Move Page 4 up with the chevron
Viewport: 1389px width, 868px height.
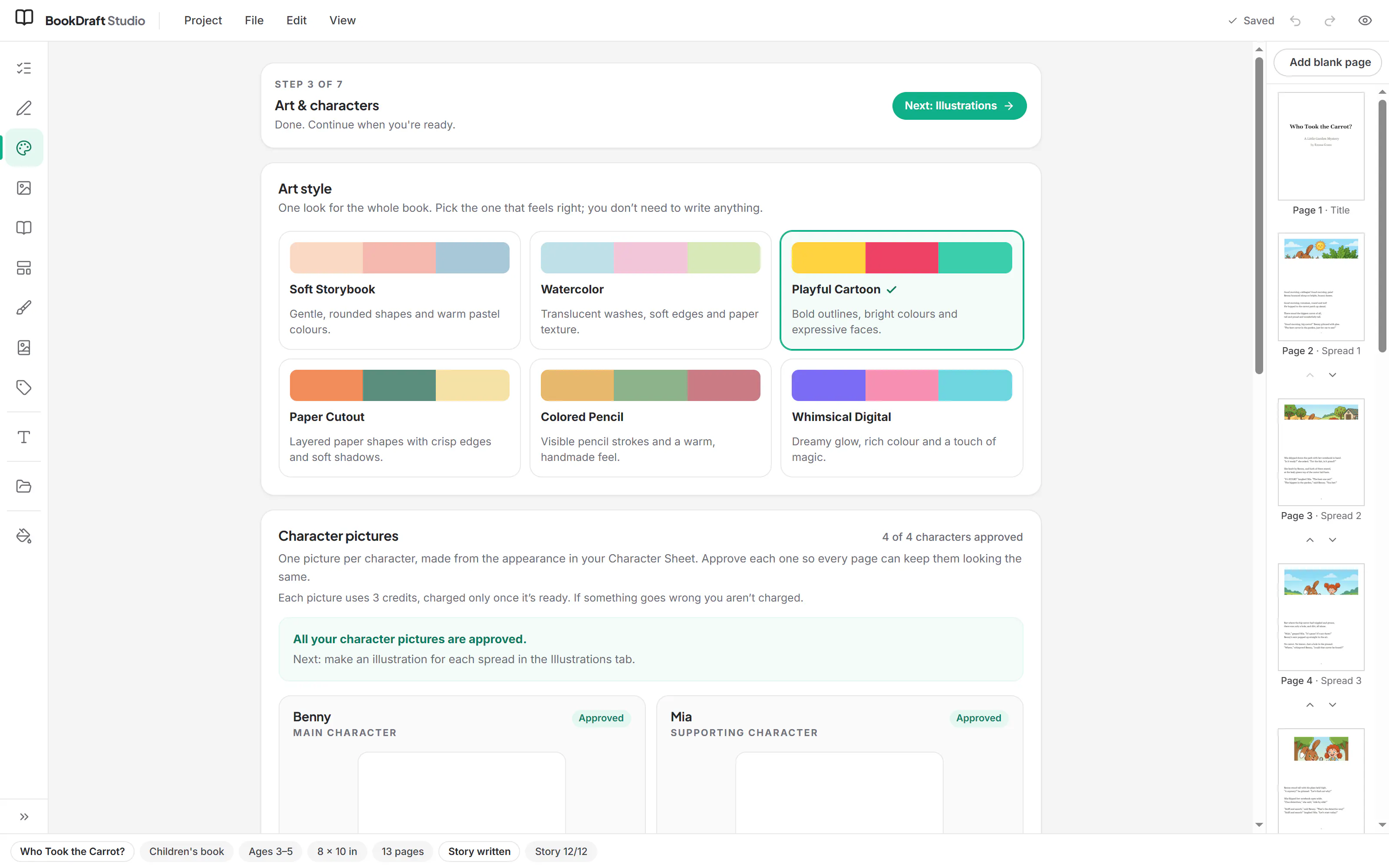tap(1310, 705)
